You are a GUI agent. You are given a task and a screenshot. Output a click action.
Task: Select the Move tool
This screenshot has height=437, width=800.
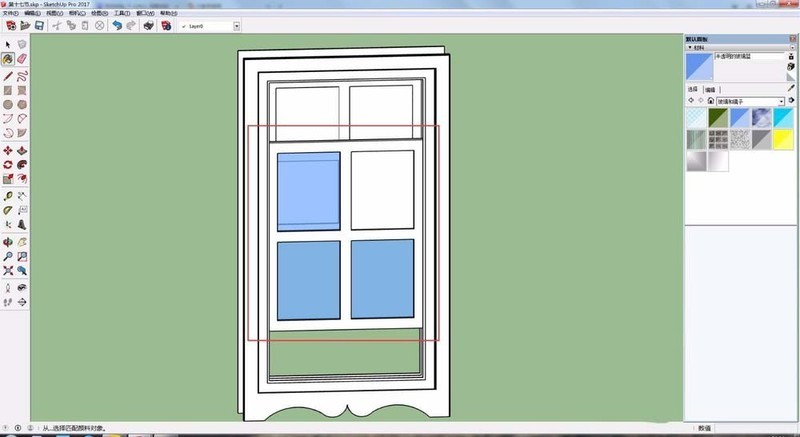[x=8, y=151]
